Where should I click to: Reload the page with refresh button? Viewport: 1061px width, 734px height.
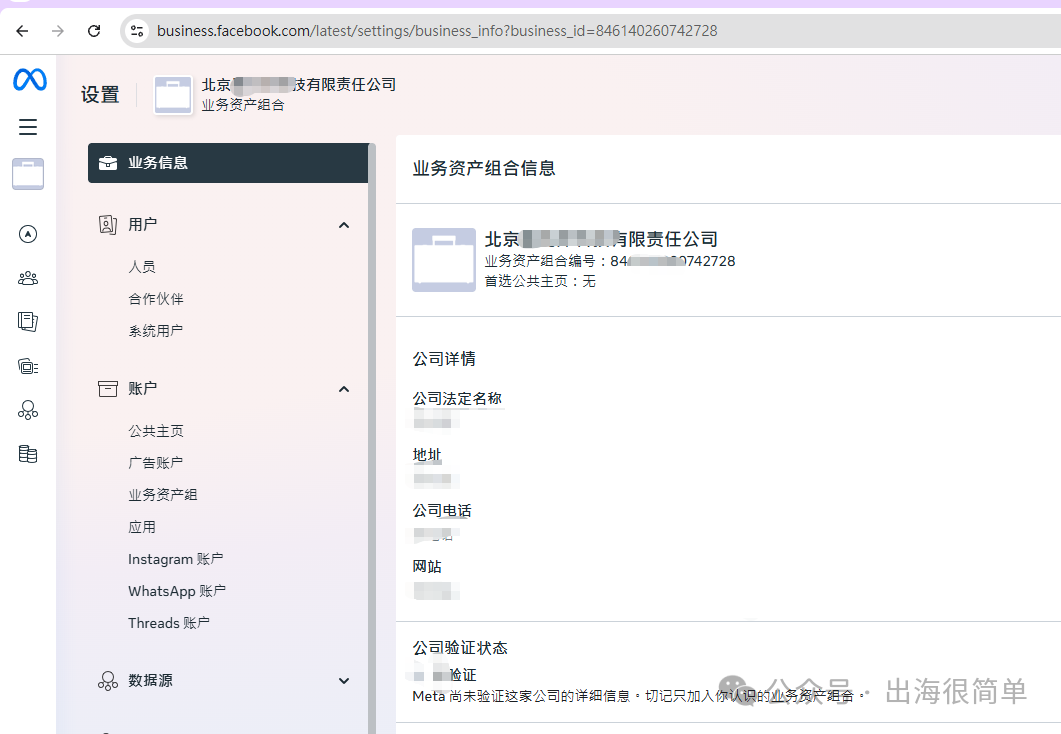coord(94,30)
